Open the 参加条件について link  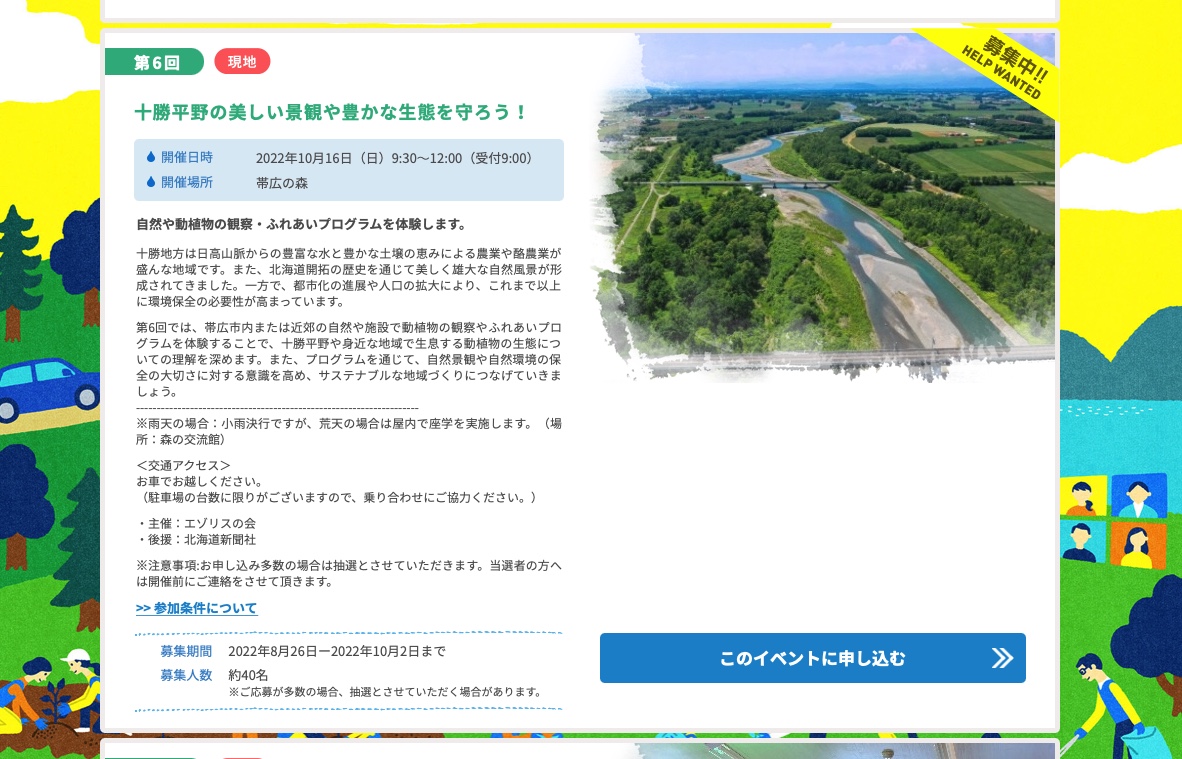tap(197, 608)
